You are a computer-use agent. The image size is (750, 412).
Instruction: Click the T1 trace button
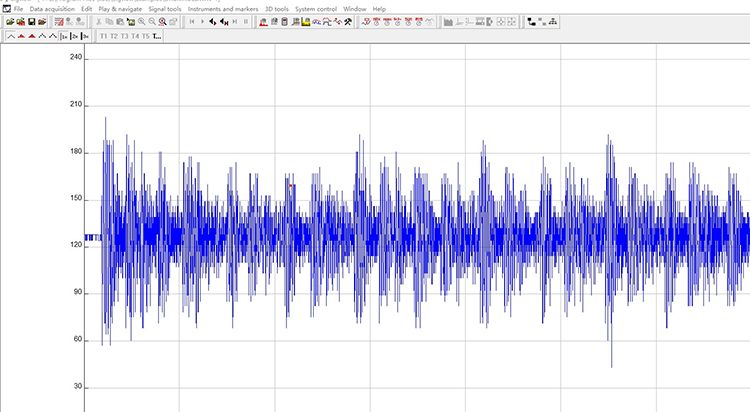pyautogui.click(x=103, y=36)
